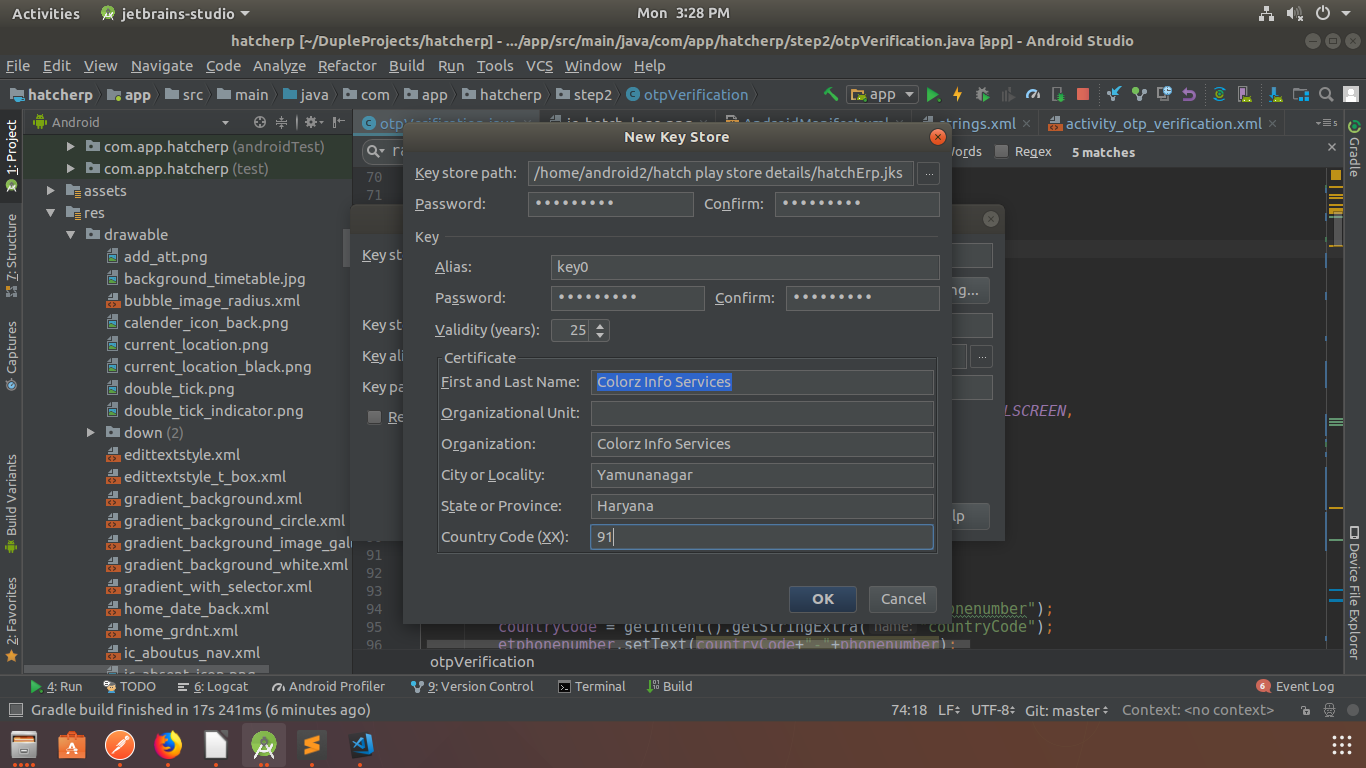Open the Git: master branch dropdown

click(1067, 710)
